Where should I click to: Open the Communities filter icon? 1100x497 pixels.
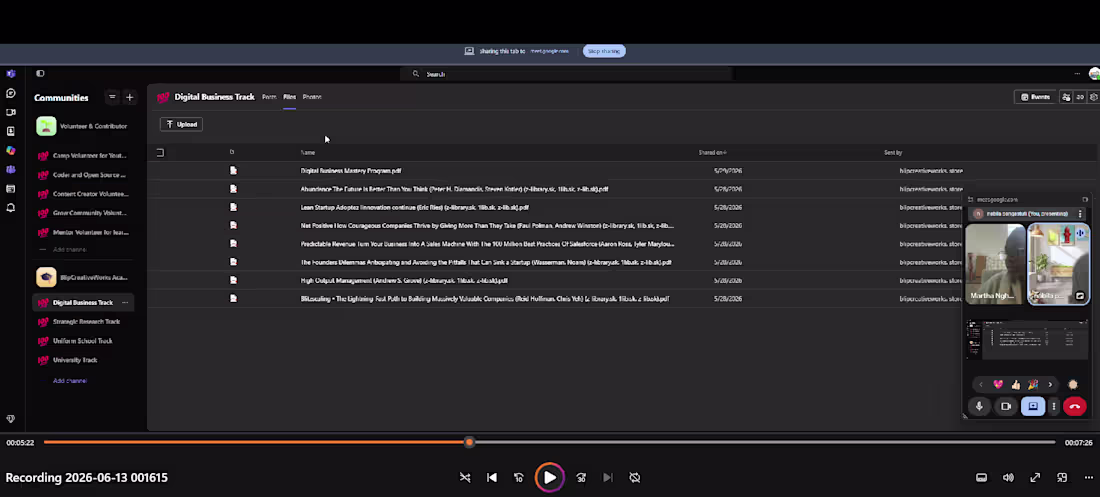point(112,97)
